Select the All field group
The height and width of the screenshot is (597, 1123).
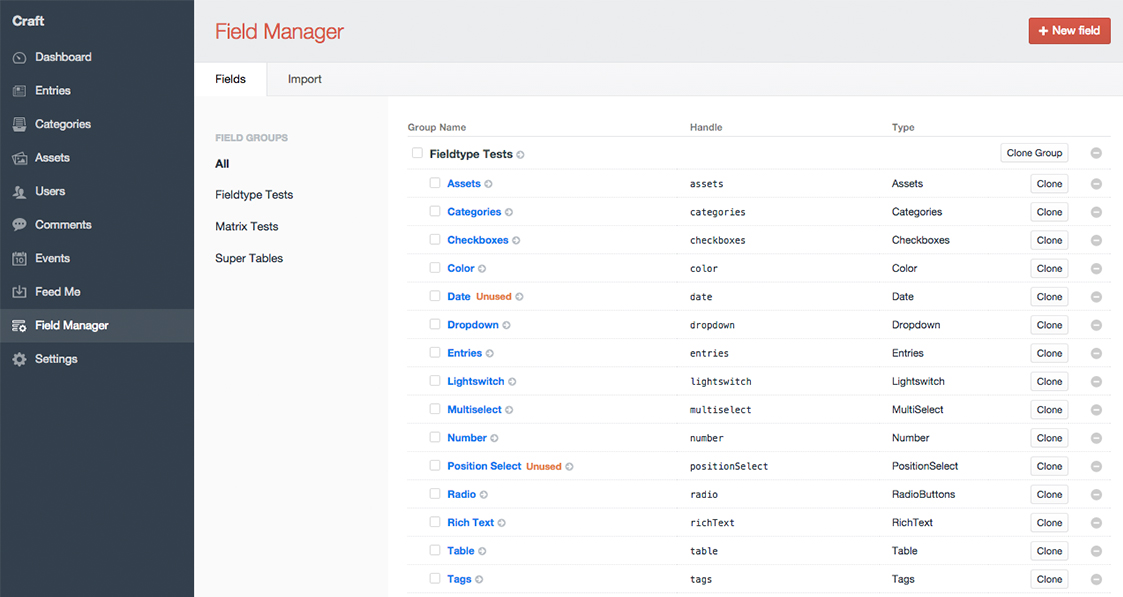(222, 164)
